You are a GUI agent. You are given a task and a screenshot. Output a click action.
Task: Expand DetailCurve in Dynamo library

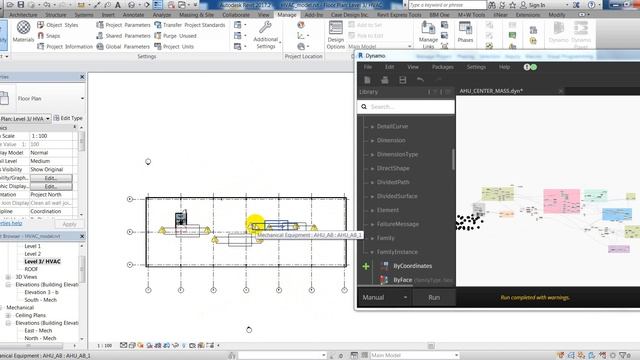click(372, 127)
